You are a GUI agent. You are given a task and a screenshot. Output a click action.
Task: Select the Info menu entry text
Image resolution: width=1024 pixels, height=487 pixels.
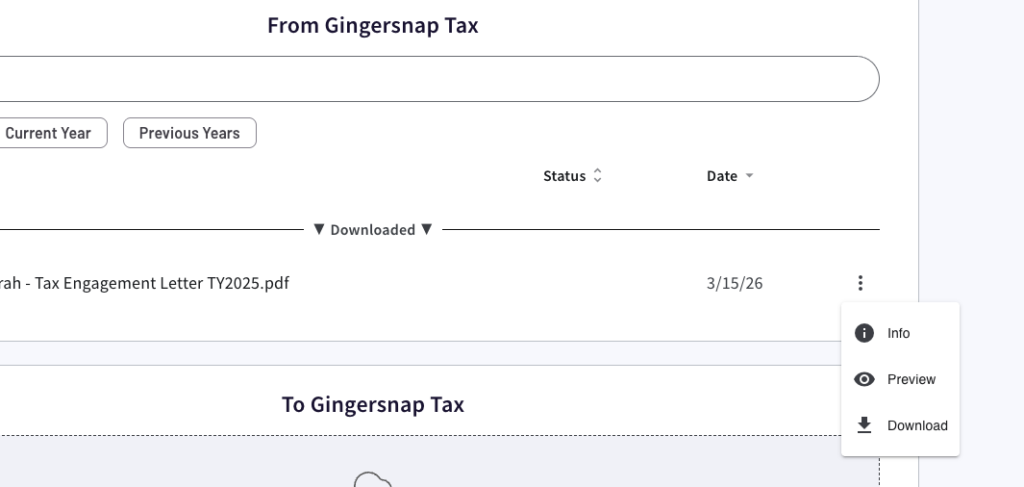click(x=898, y=333)
